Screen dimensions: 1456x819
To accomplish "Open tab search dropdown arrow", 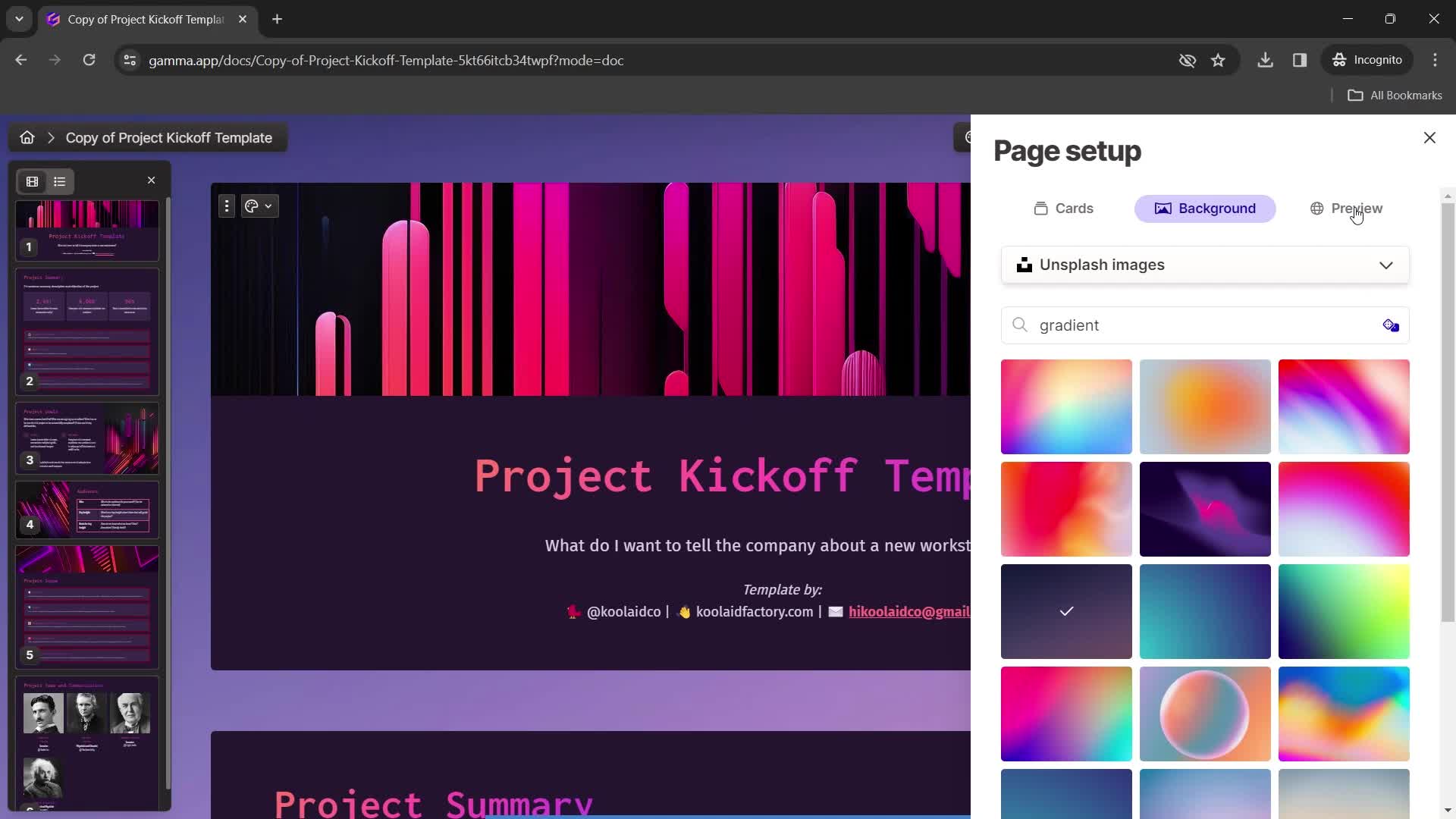I will click(19, 19).
